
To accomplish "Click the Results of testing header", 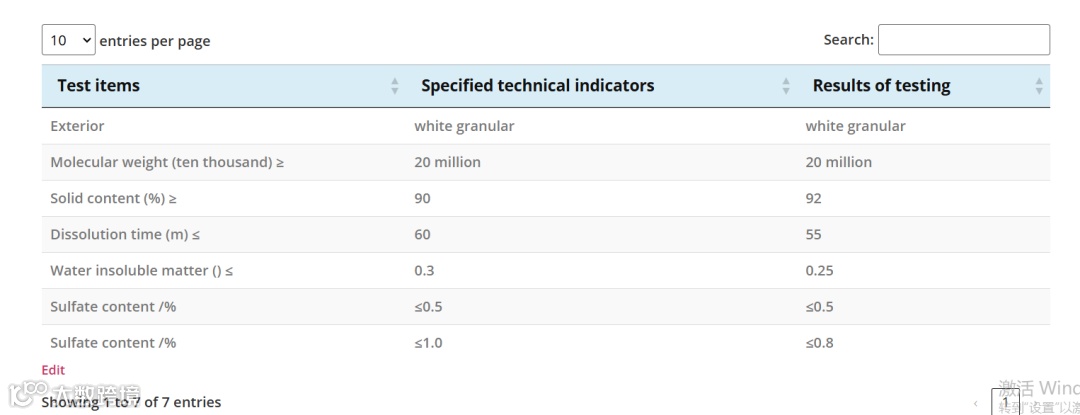I will pos(882,85).
